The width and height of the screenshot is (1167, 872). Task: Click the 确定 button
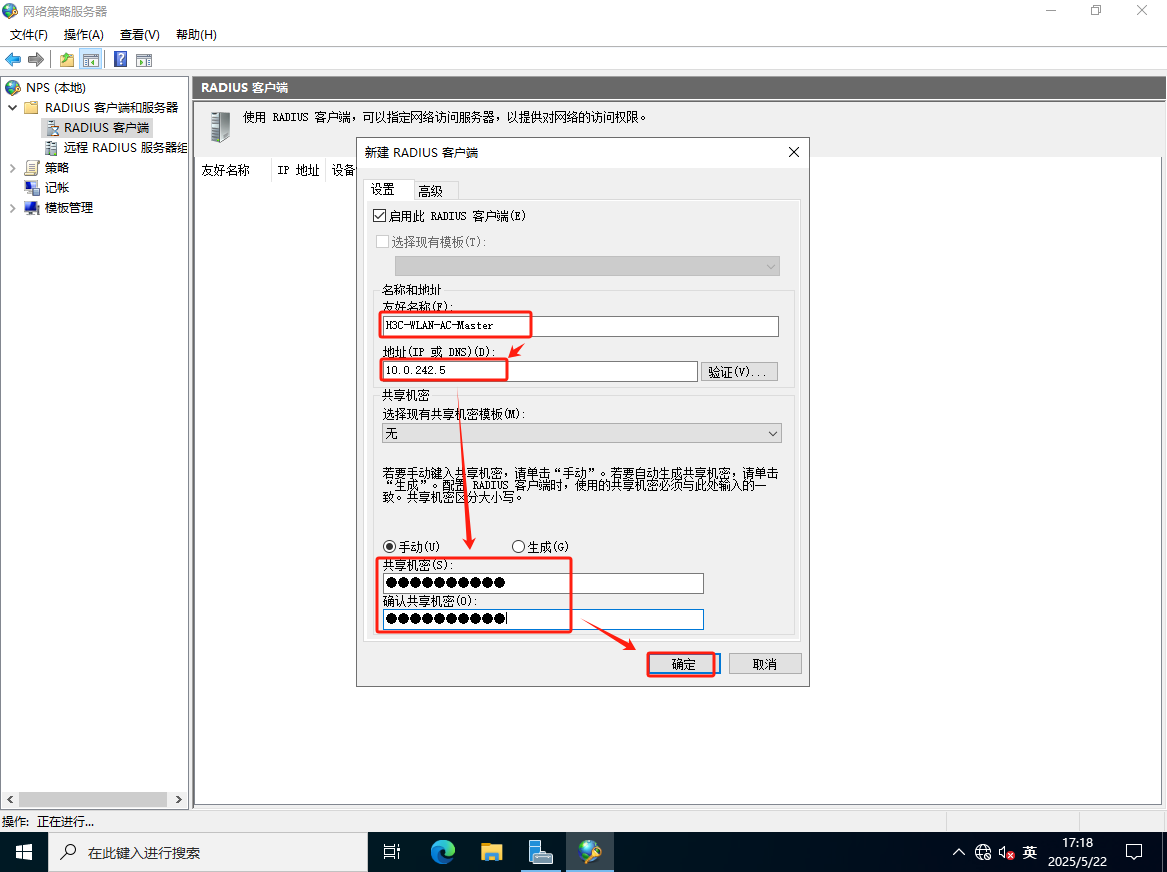683,664
